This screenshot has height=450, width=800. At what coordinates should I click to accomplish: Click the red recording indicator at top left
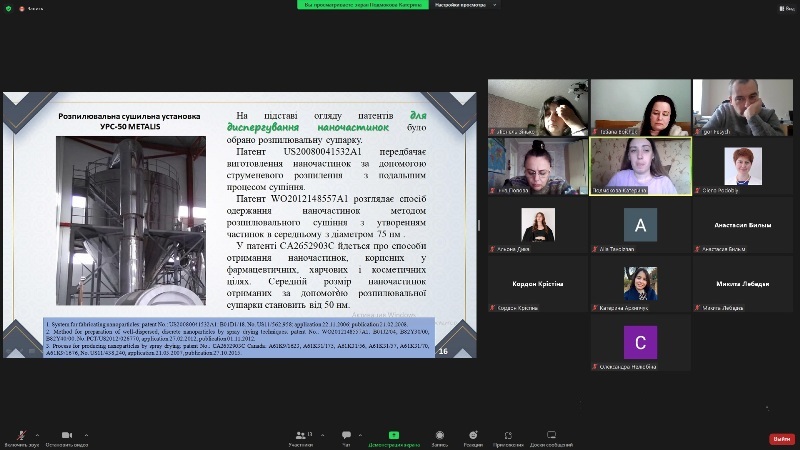tap(21, 9)
